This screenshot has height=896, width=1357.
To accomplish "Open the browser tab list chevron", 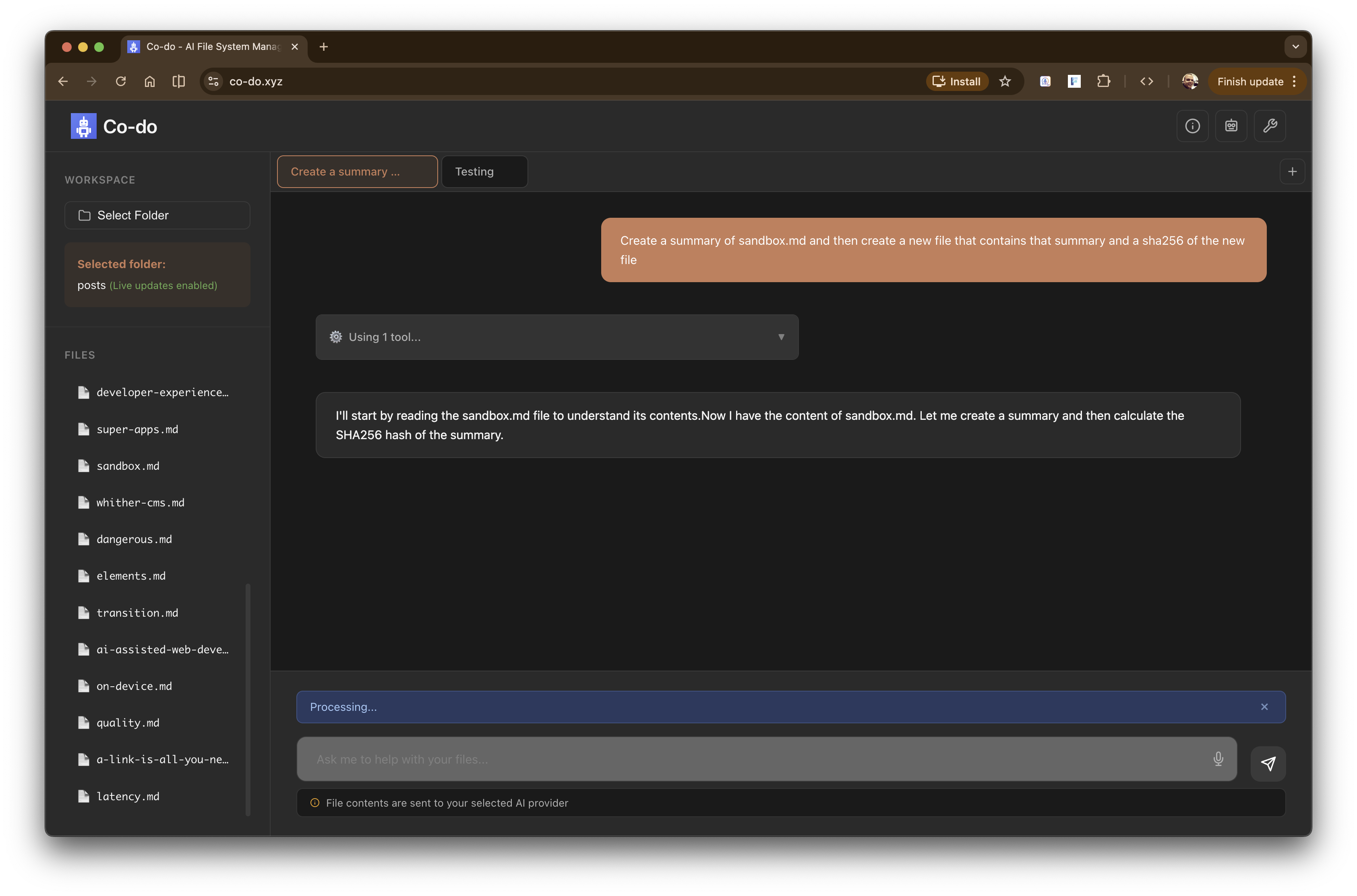I will 1295,47.
